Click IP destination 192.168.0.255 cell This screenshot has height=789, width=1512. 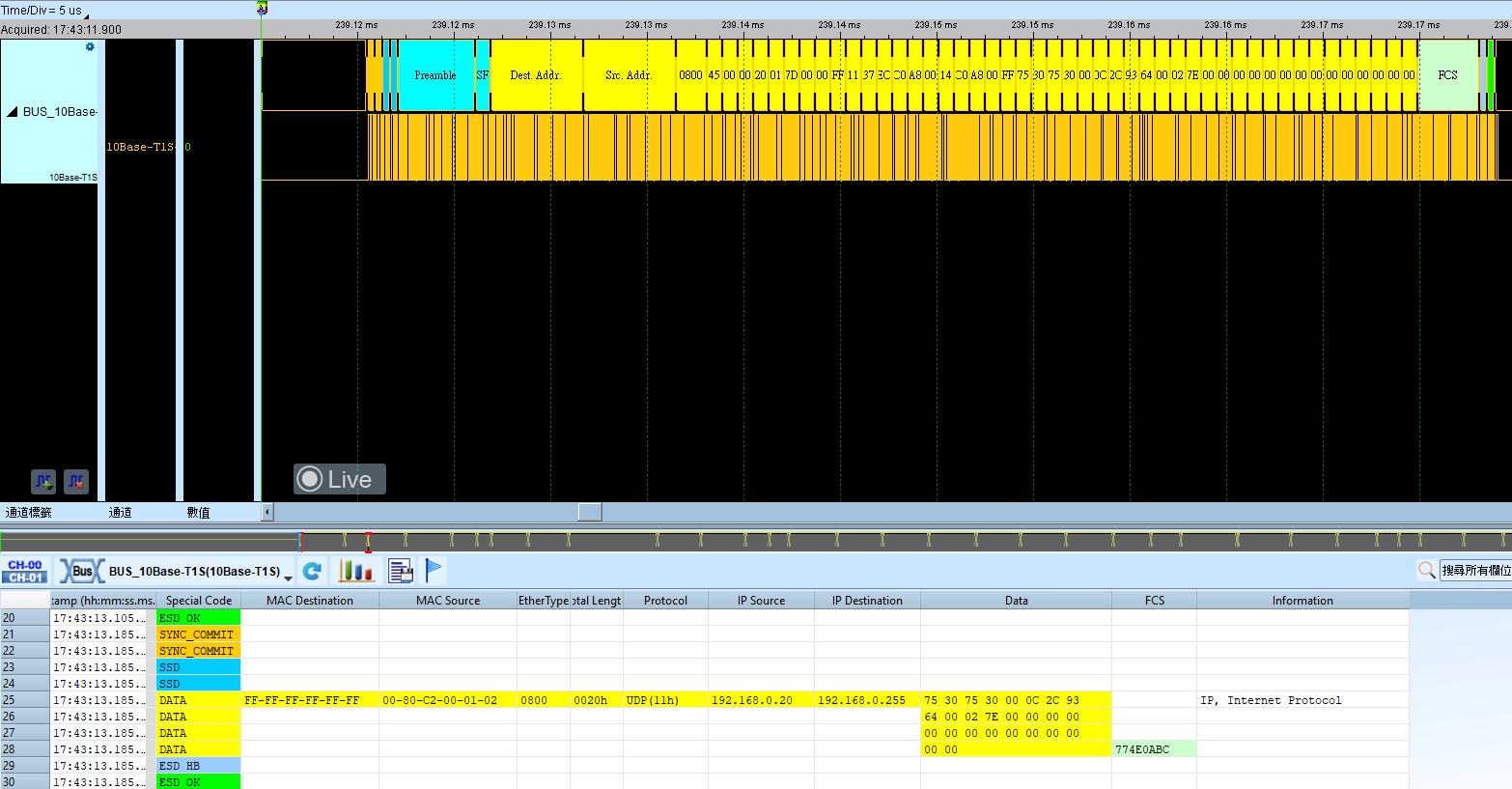867,700
